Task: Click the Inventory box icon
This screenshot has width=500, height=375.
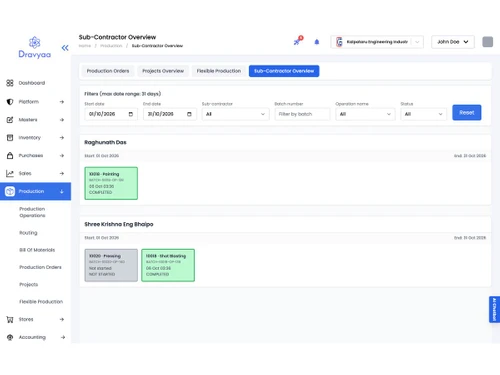Action: 10,137
